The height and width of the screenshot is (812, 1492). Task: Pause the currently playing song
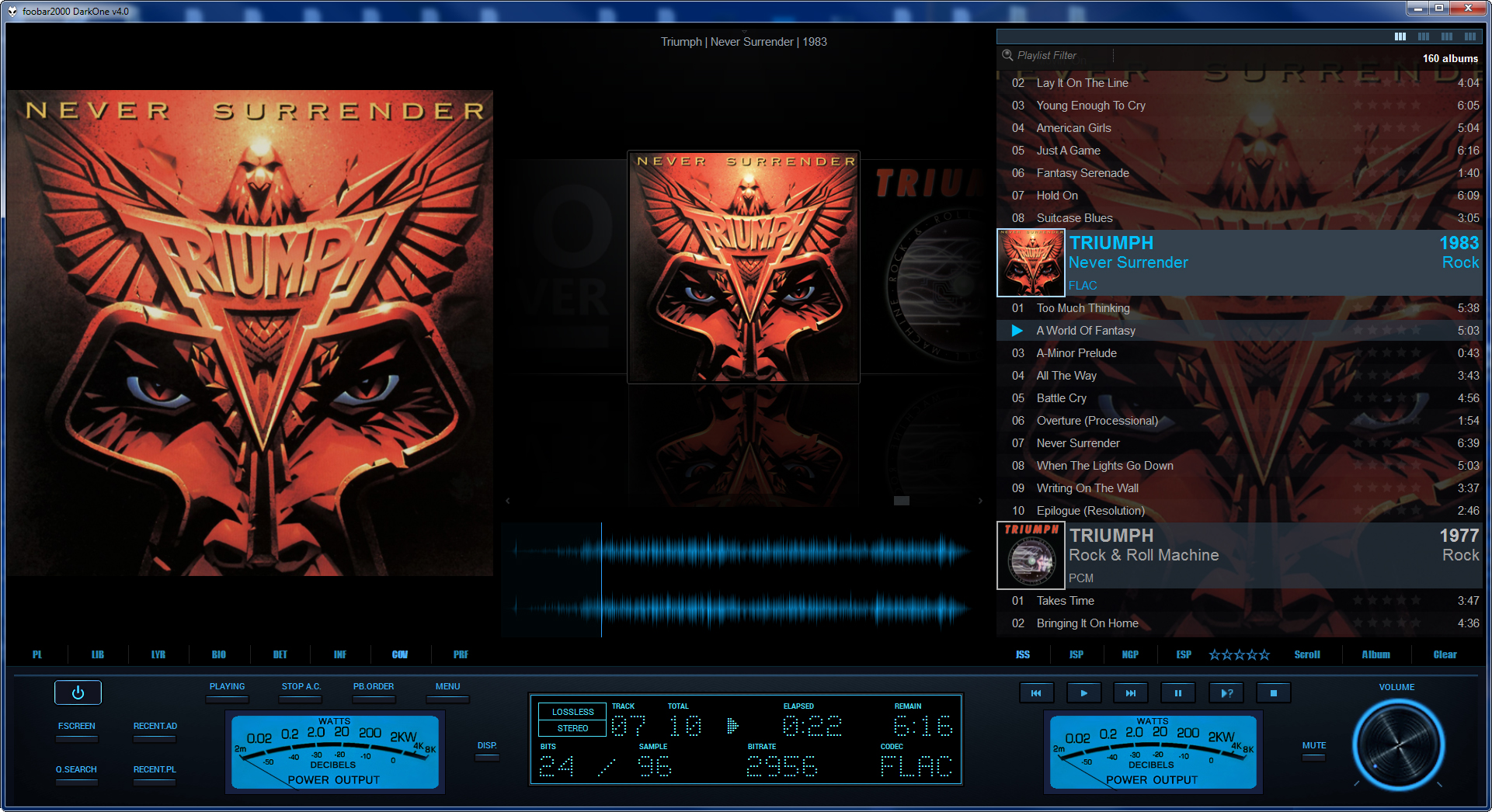click(1178, 692)
